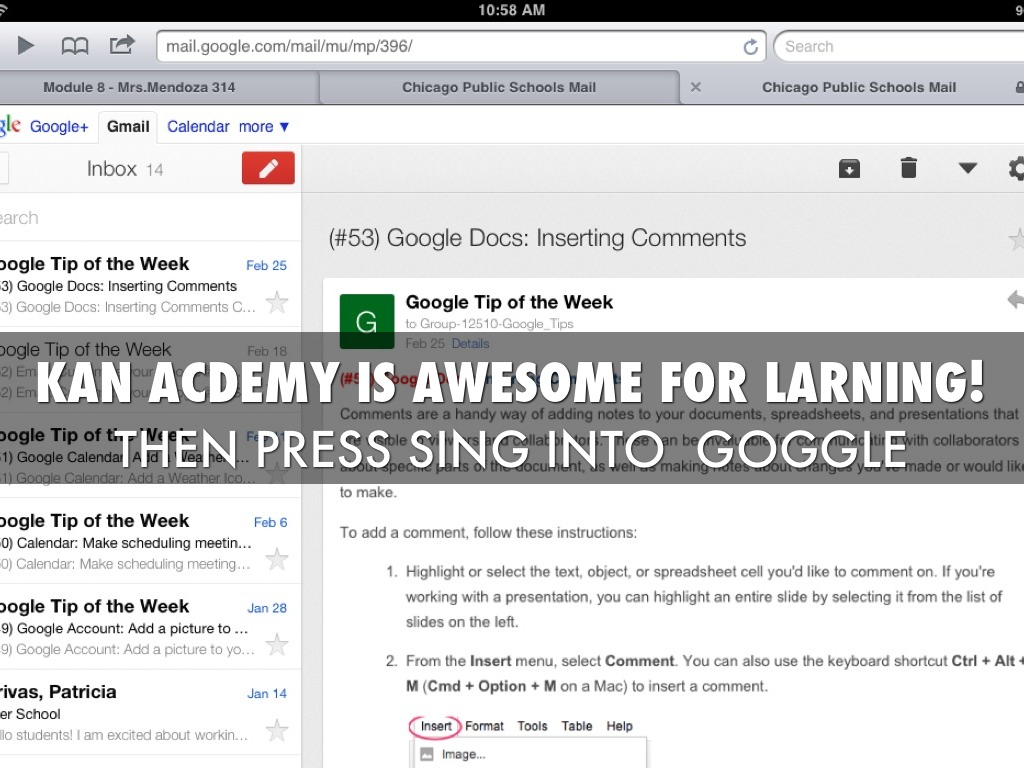Screen dimensions: 1024x768
Task: Open the Calendar tab in Google bar
Action: click(198, 127)
